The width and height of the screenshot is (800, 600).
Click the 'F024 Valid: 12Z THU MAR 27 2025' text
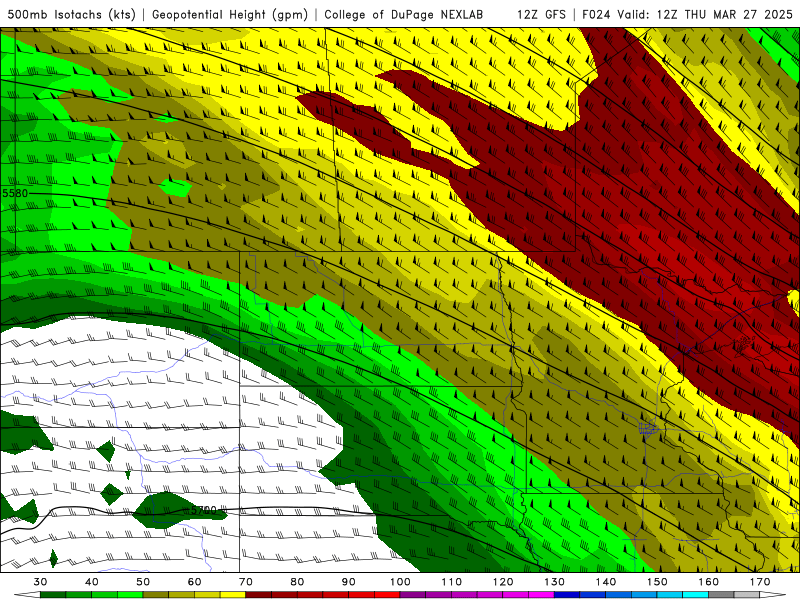(x=687, y=15)
